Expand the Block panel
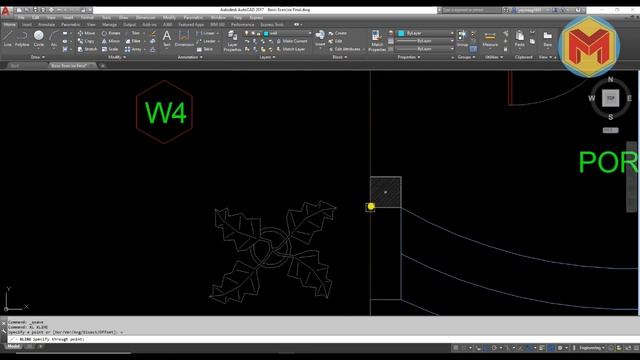Screen dimensions: 640x360 point(340,57)
